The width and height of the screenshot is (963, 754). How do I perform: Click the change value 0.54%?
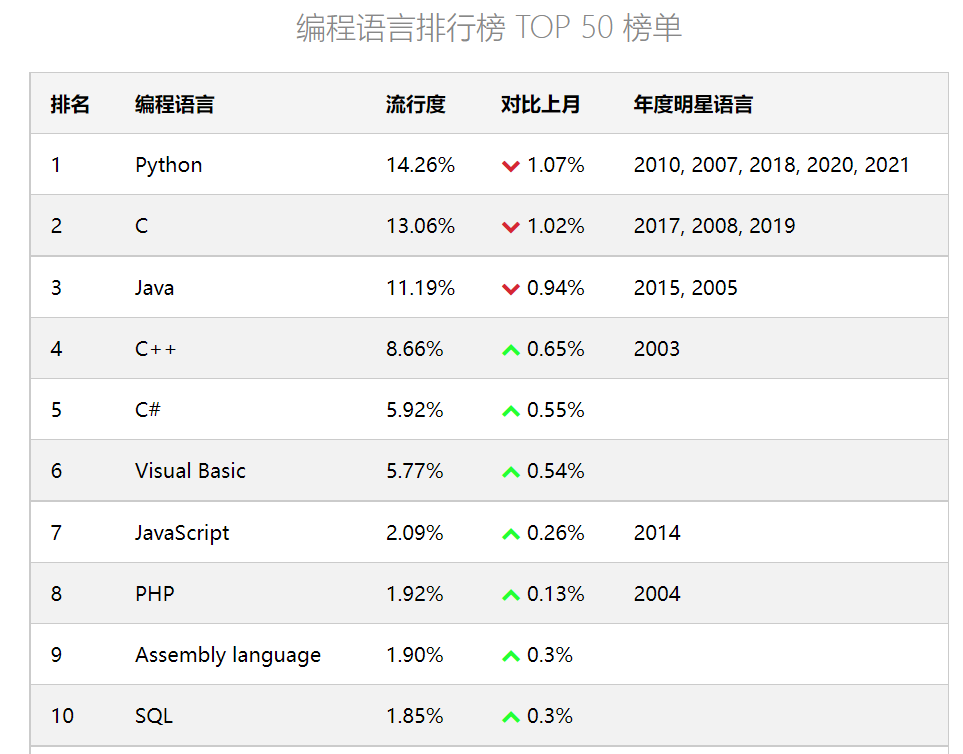(x=556, y=471)
